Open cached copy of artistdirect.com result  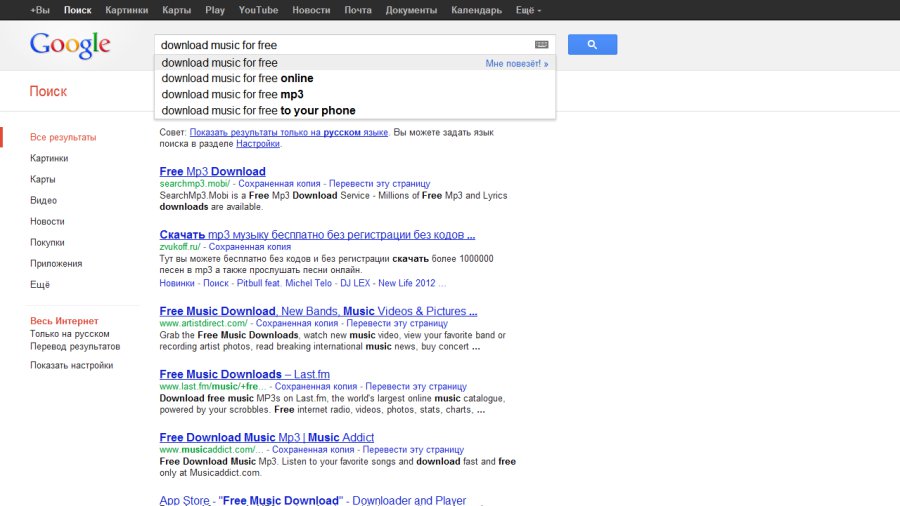click(297, 324)
